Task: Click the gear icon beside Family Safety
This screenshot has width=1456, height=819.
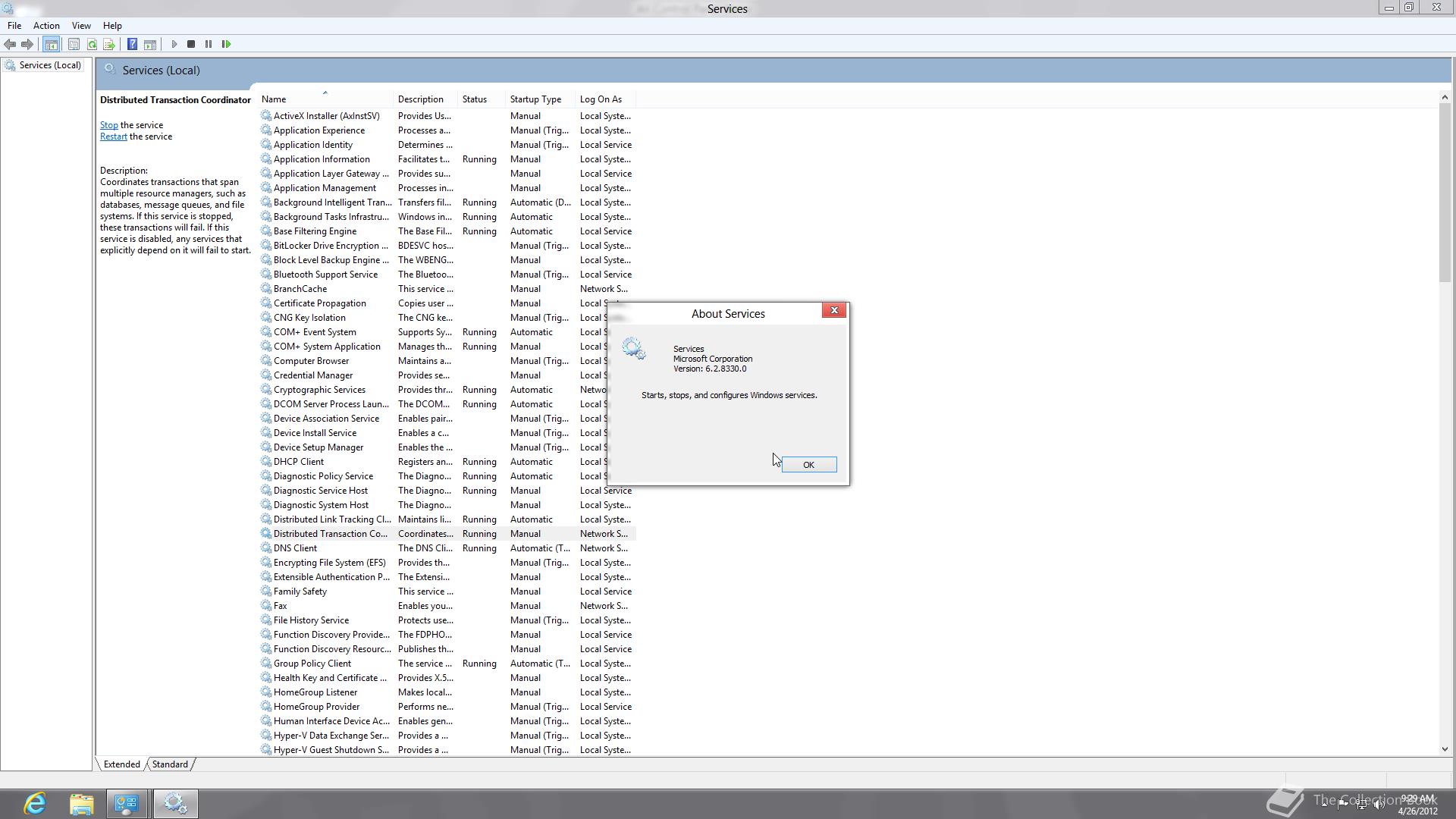Action: pos(266,591)
